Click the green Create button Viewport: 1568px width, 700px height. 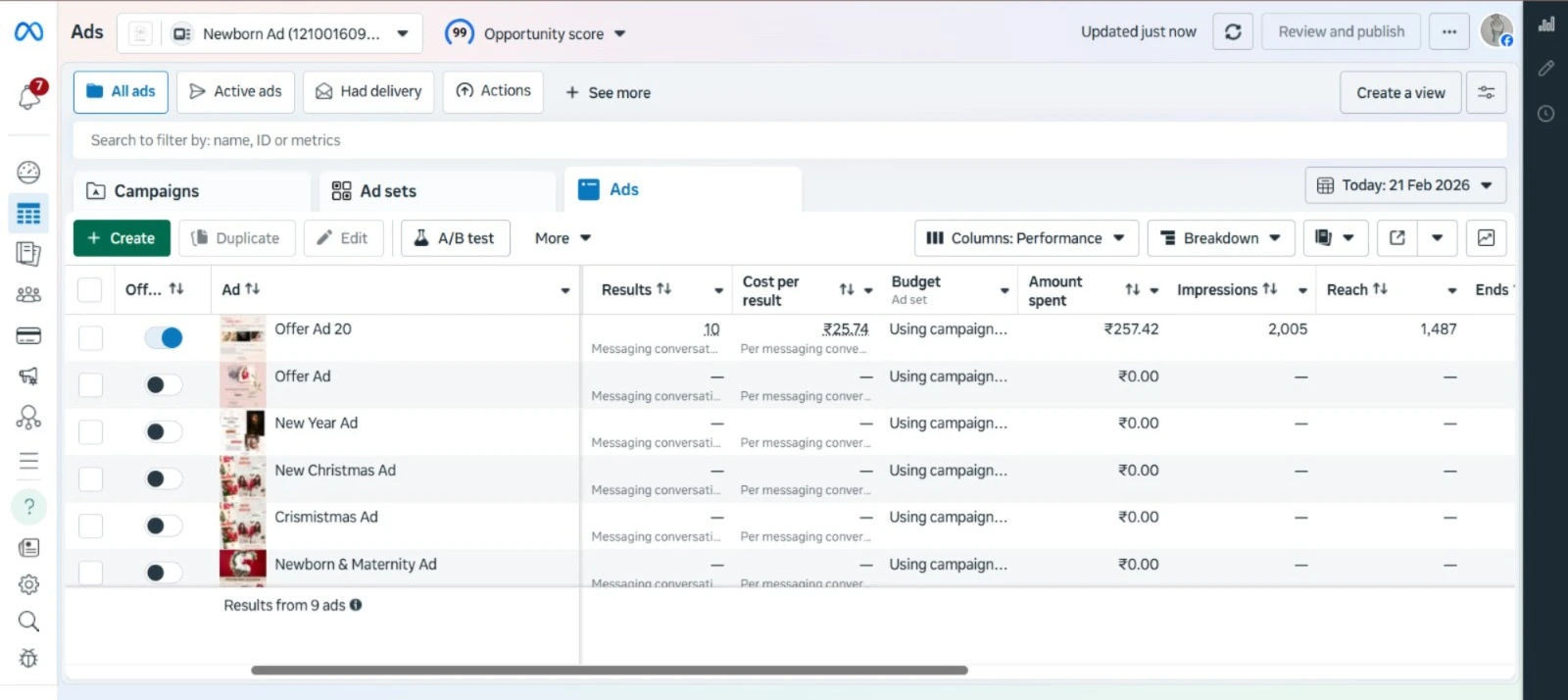click(x=122, y=238)
